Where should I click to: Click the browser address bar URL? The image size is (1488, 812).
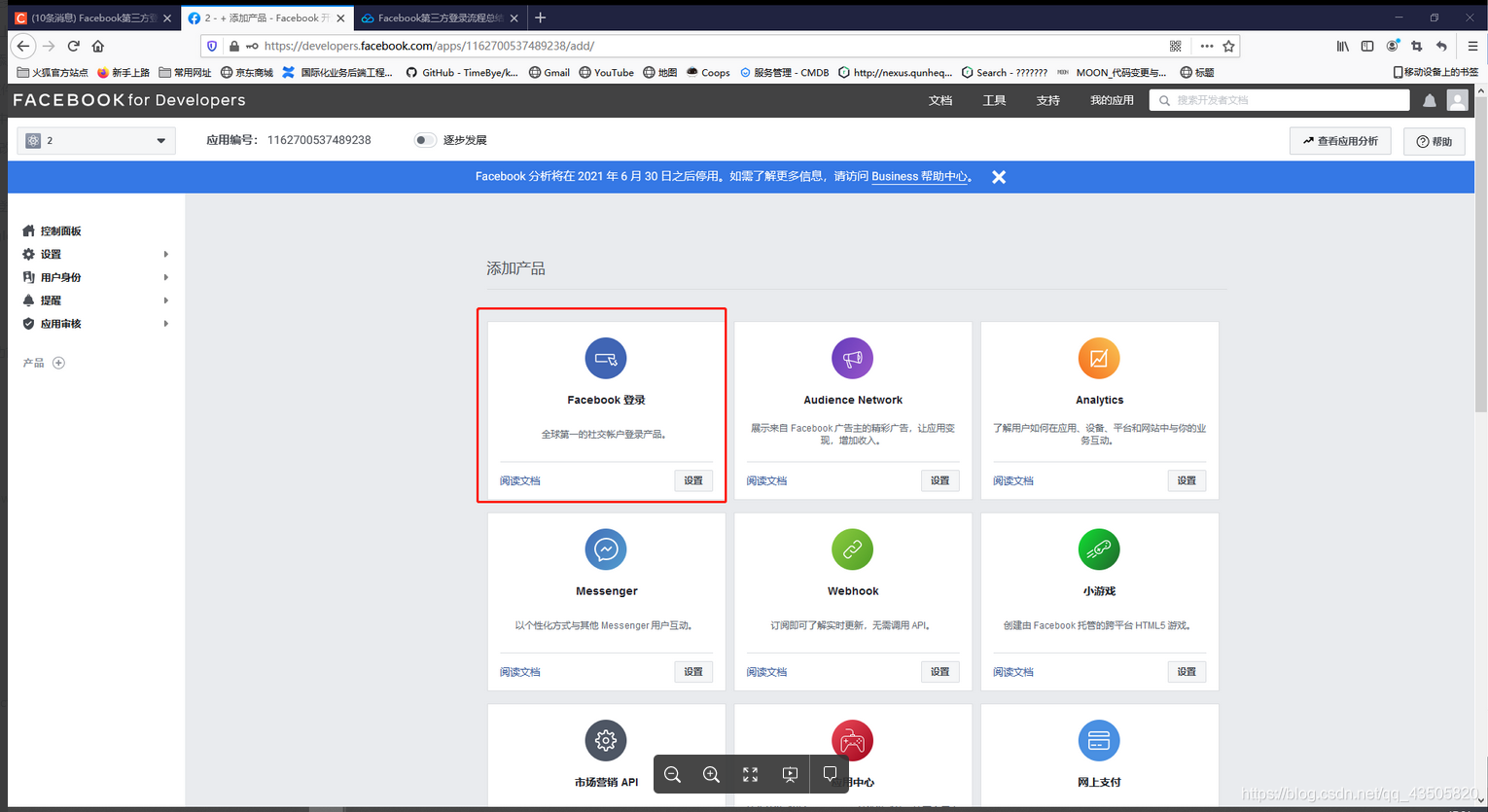click(429, 46)
